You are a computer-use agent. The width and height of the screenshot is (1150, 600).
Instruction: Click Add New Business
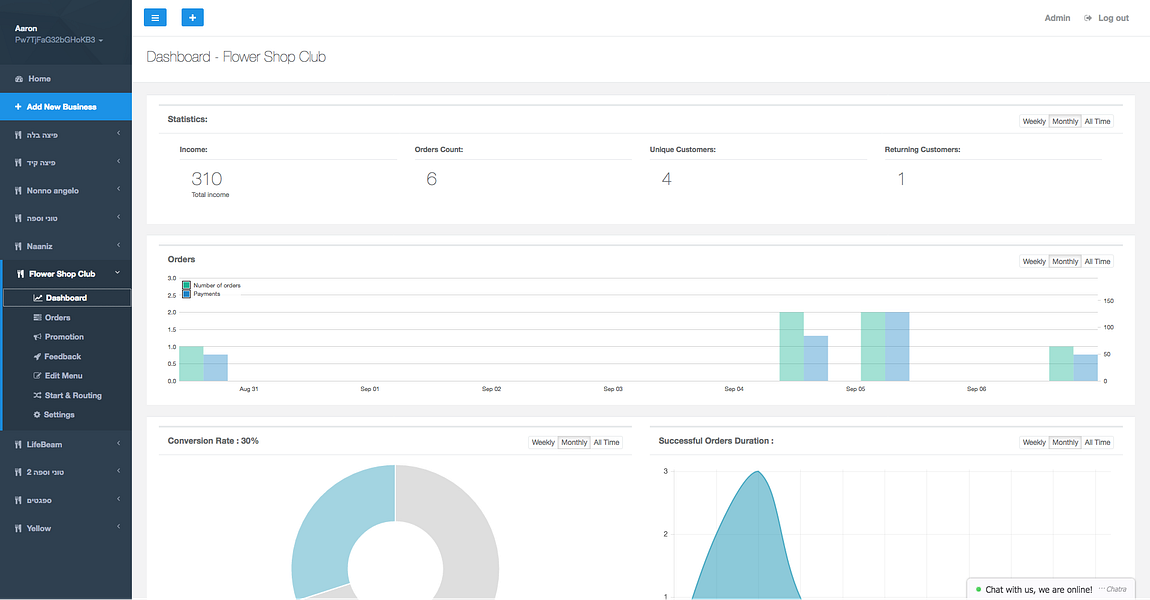pos(66,106)
